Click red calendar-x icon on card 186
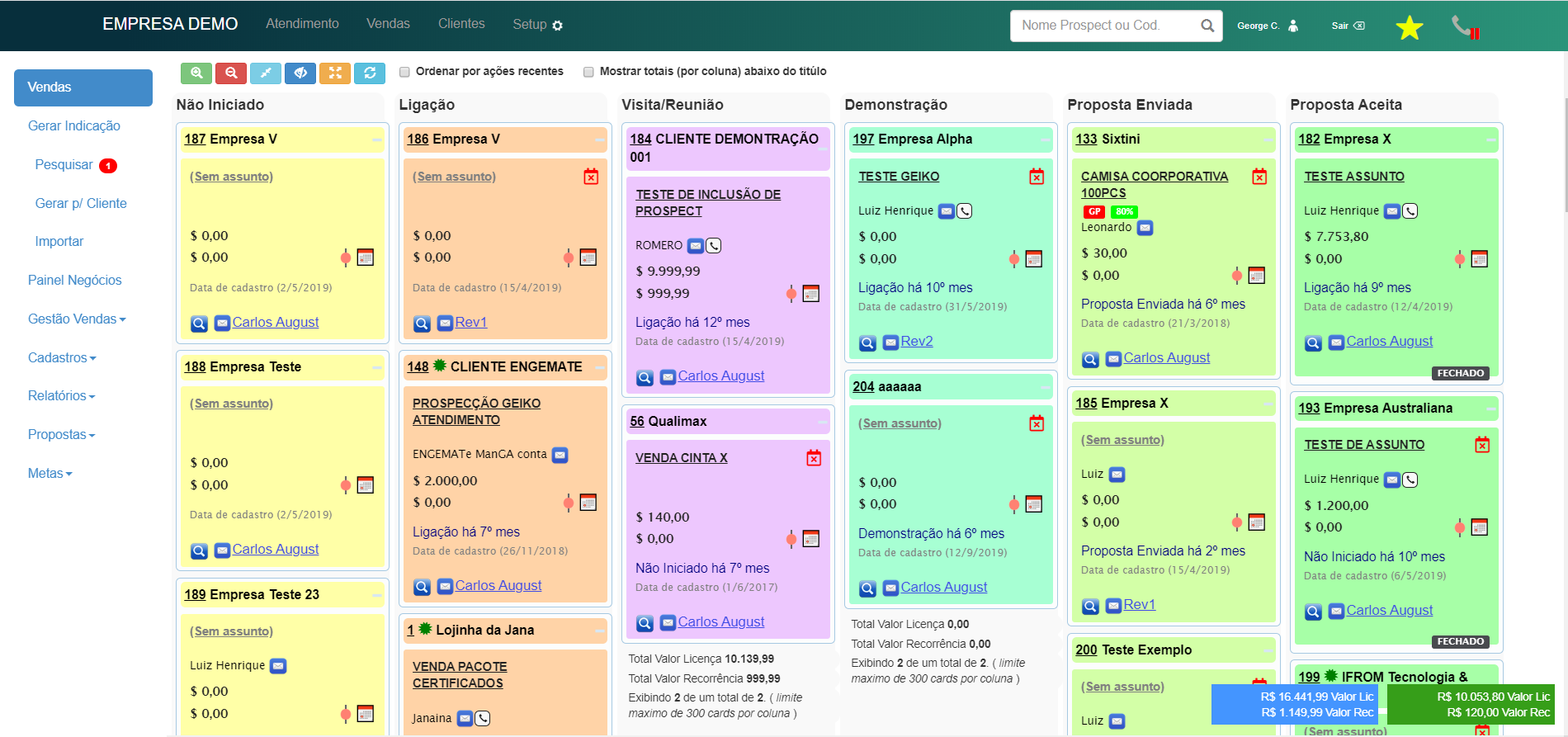Screen dimensions: 1568x737 (591, 177)
